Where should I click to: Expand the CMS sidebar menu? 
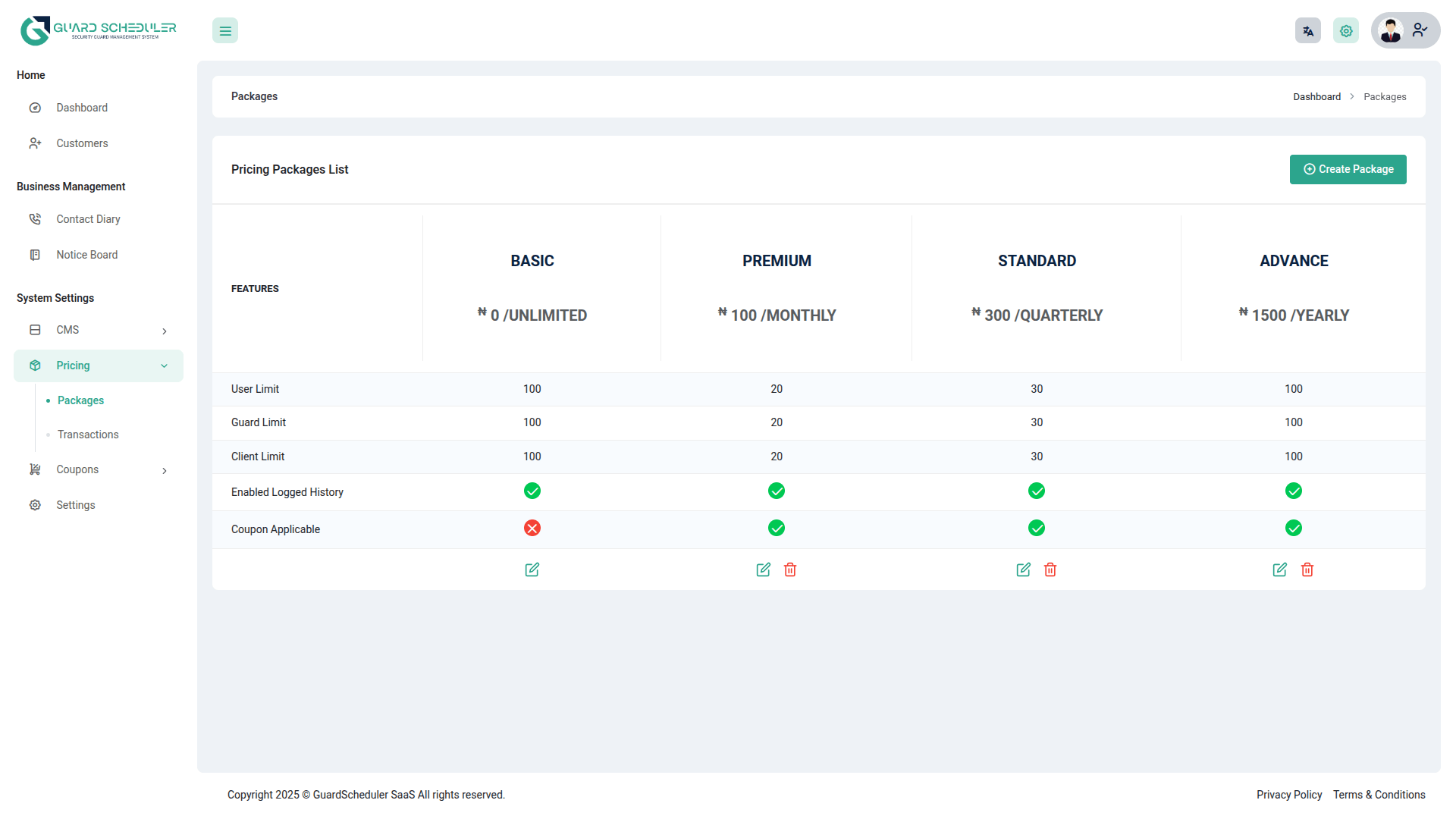(x=99, y=330)
